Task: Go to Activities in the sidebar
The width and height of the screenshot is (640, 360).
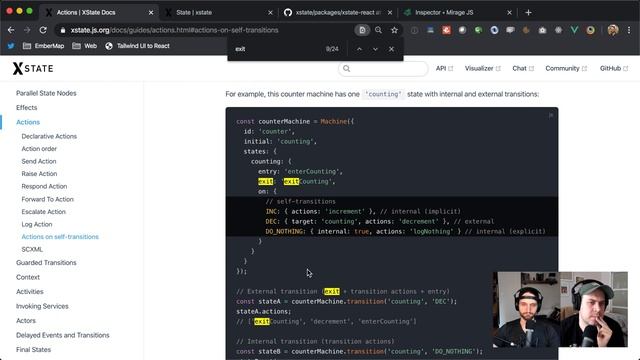Action: click(29, 291)
